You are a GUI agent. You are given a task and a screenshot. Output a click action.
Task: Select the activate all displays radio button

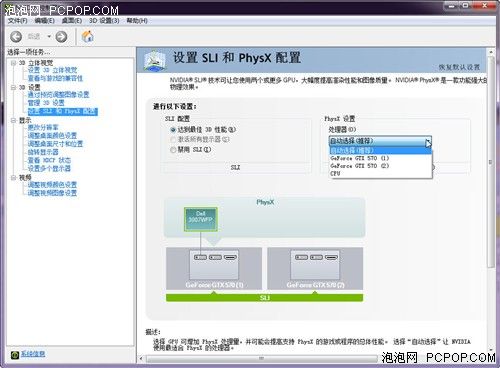click(173, 139)
